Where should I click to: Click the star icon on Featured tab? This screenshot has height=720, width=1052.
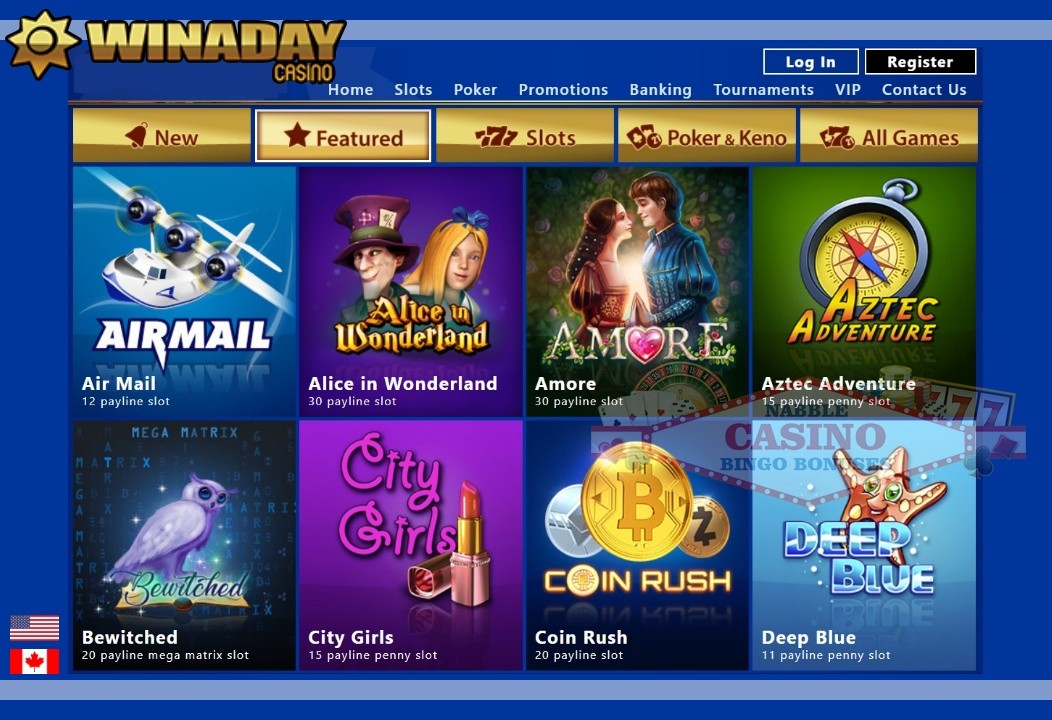(297, 135)
